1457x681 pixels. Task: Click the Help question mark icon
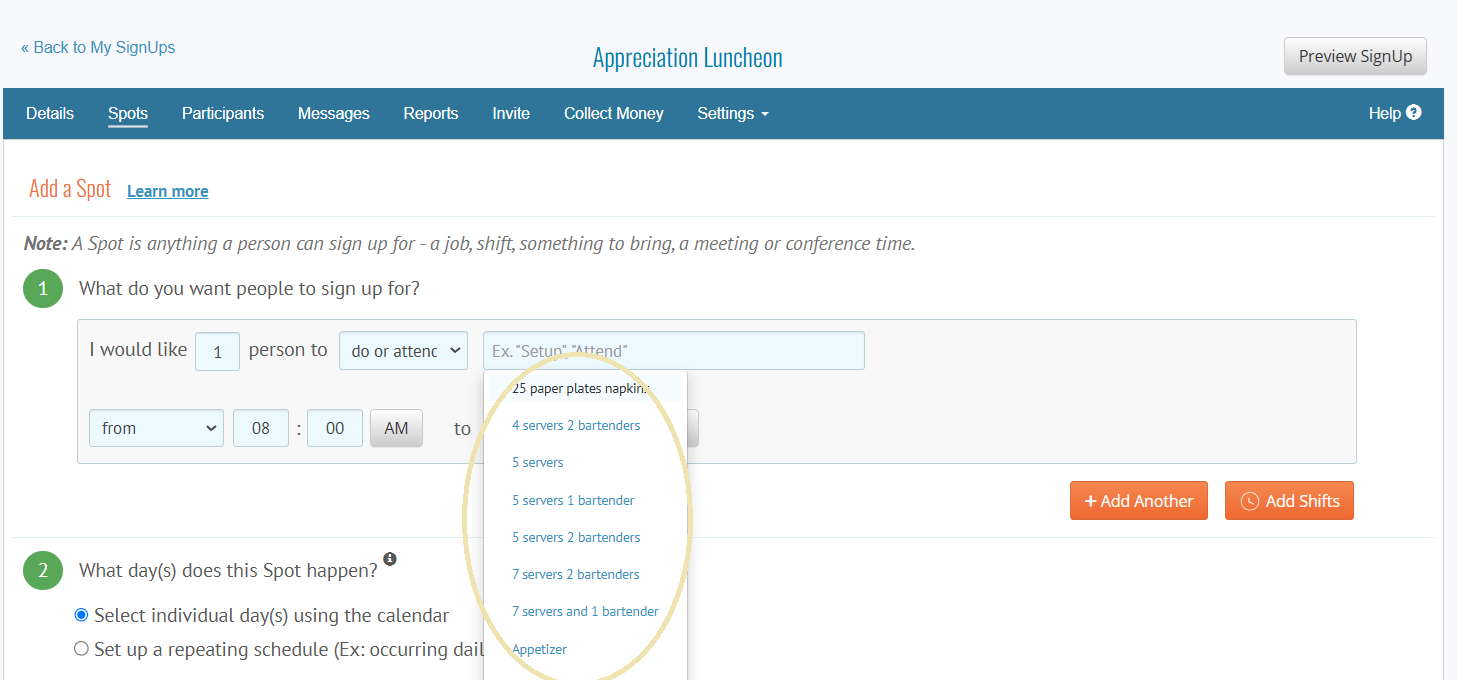pos(1413,113)
